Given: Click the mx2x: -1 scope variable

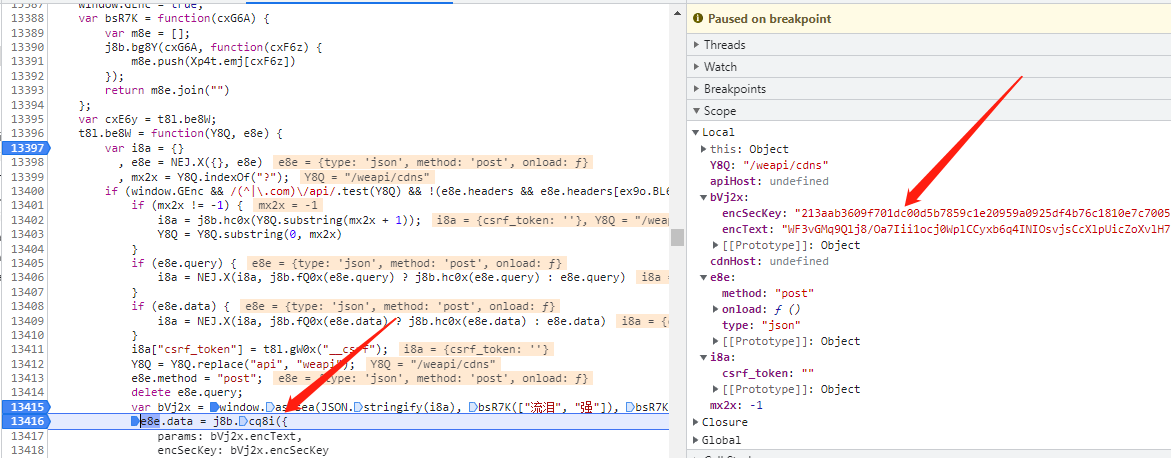Looking at the screenshot, I should point(738,406).
